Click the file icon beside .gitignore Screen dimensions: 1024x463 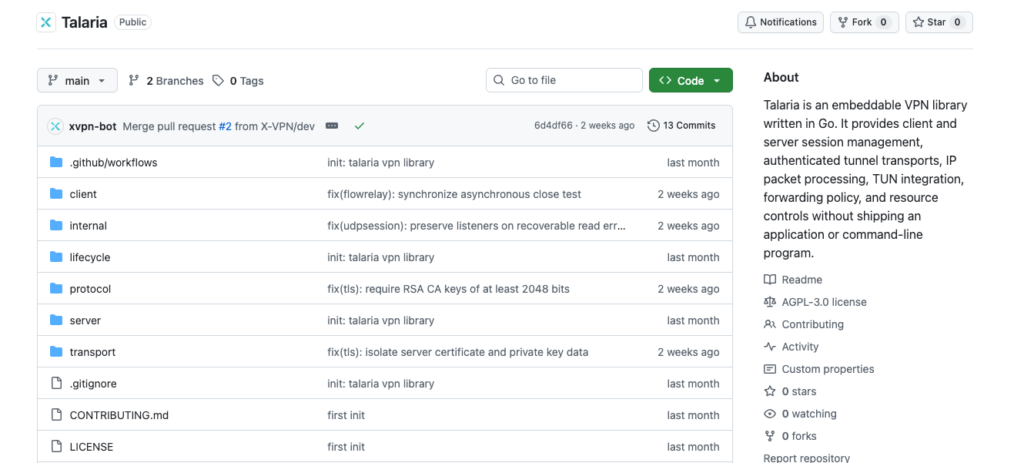[x=56, y=383]
